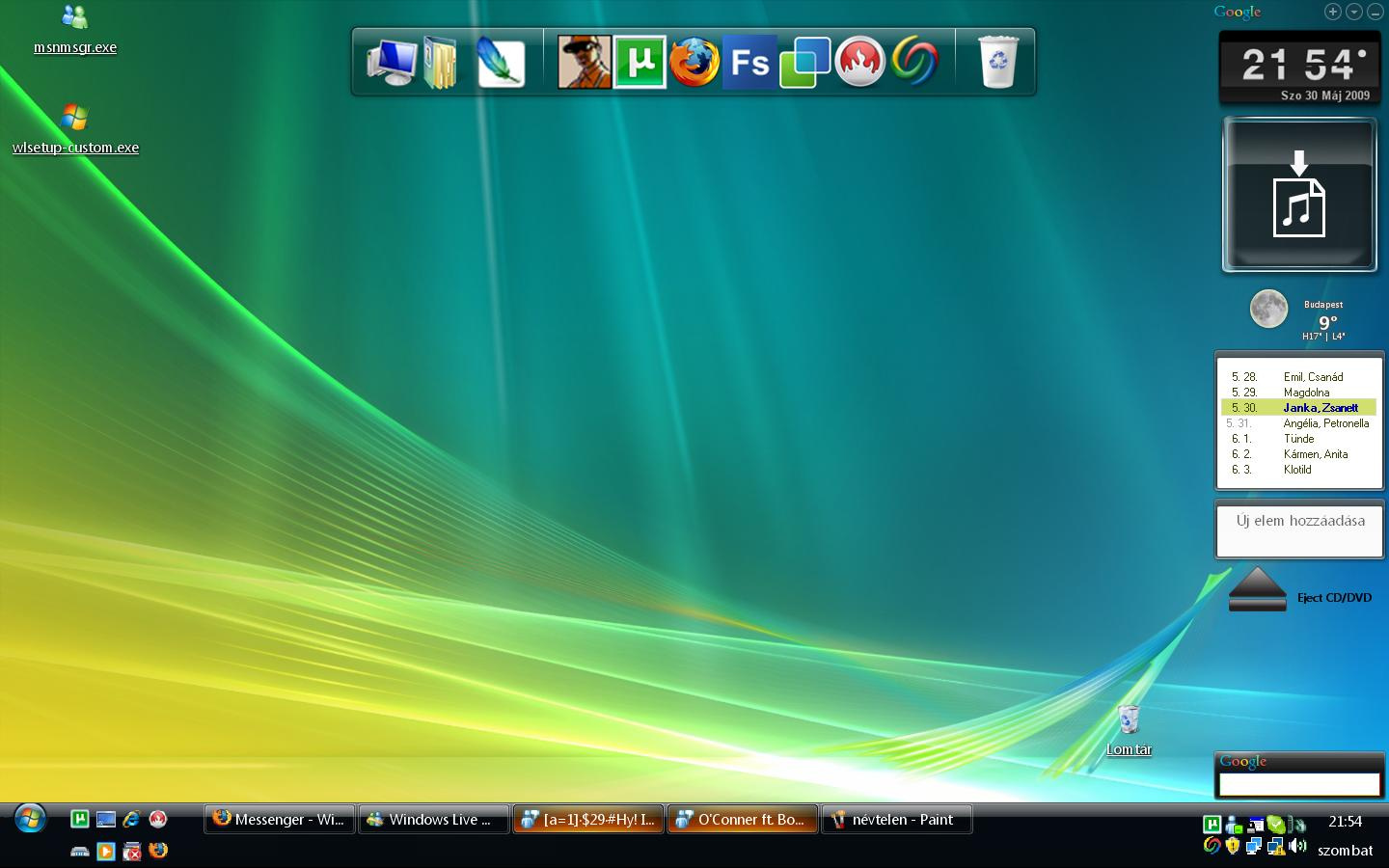Select the 6. 3. Klotild row
Screen dimensions: 1389x868
[x=1298, y=470]
